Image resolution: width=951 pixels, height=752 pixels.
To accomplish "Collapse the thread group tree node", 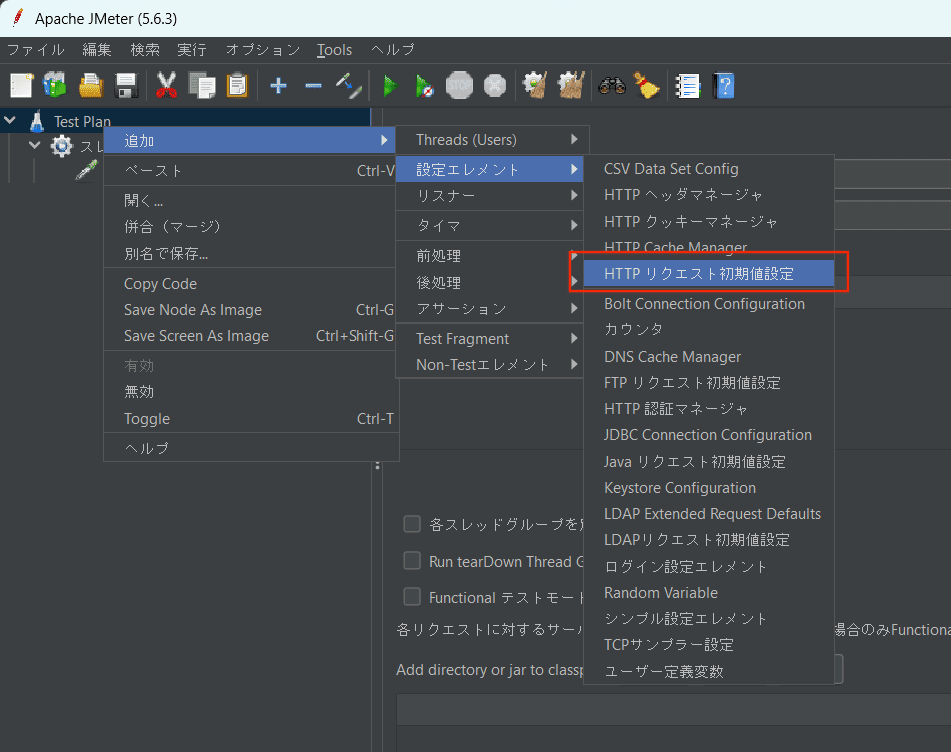I will tap(35, 145).
